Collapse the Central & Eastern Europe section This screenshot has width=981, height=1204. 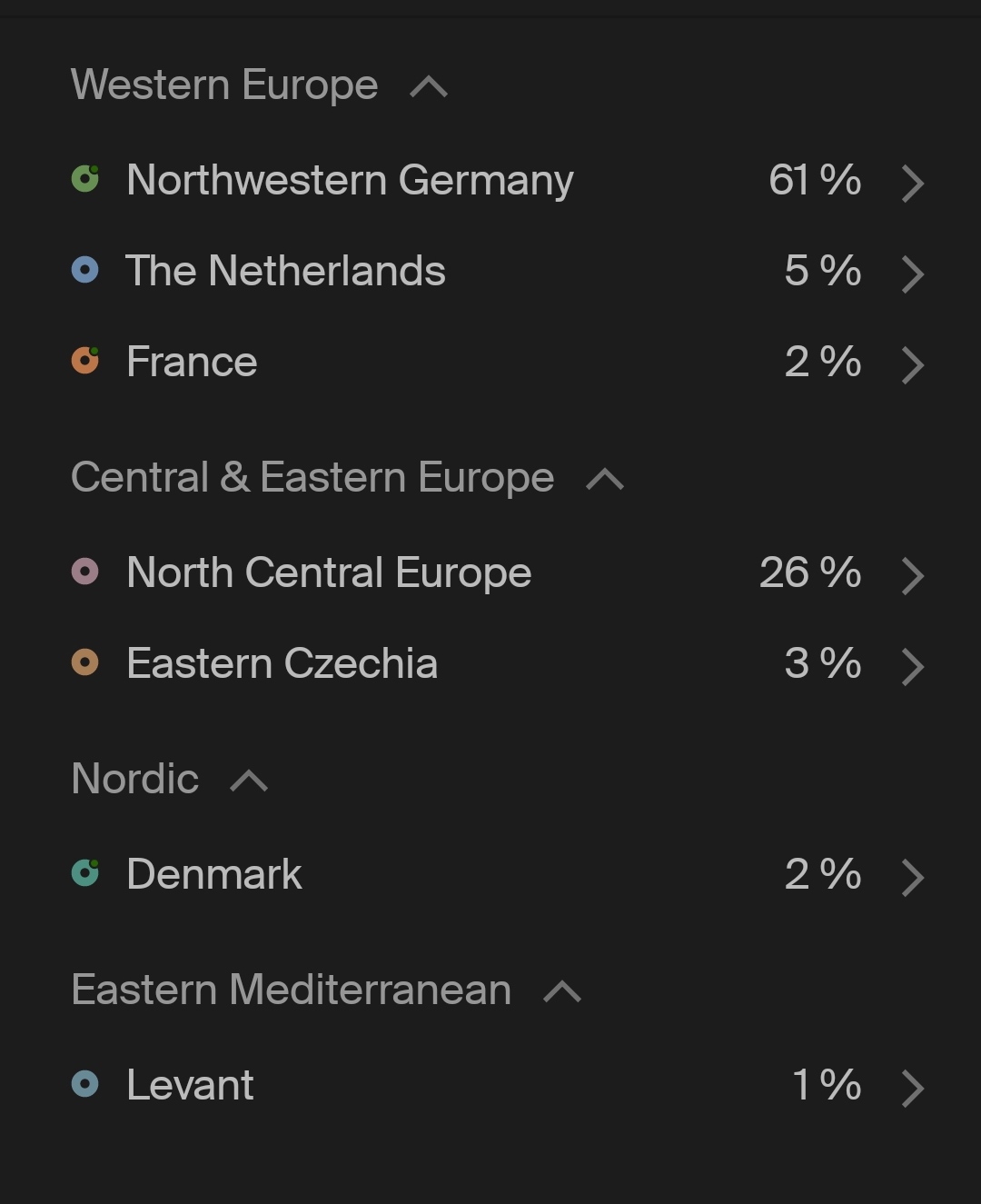pyautogui.click(x=605, y=480)
